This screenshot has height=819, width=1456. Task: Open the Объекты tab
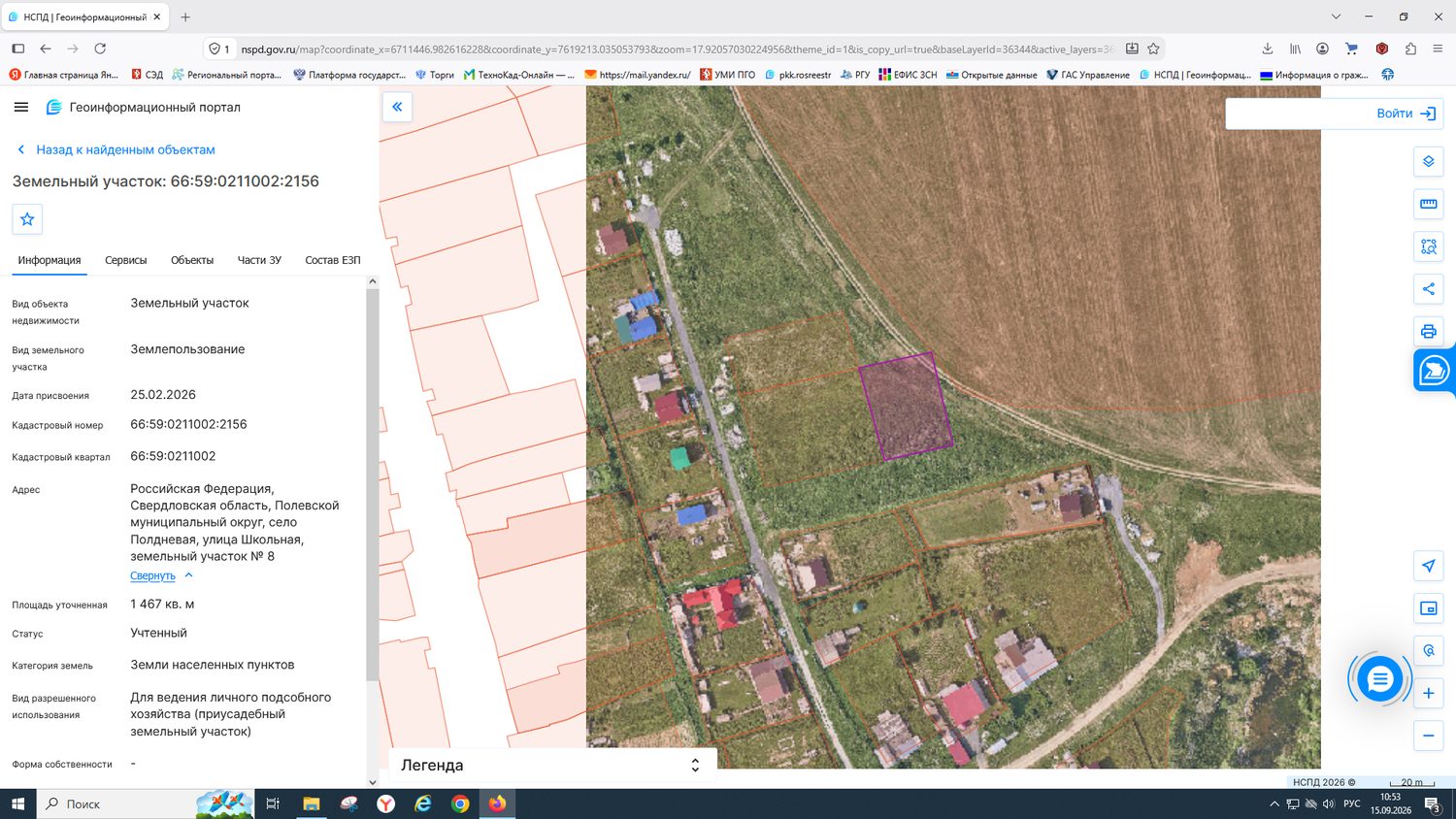(192, 260)
